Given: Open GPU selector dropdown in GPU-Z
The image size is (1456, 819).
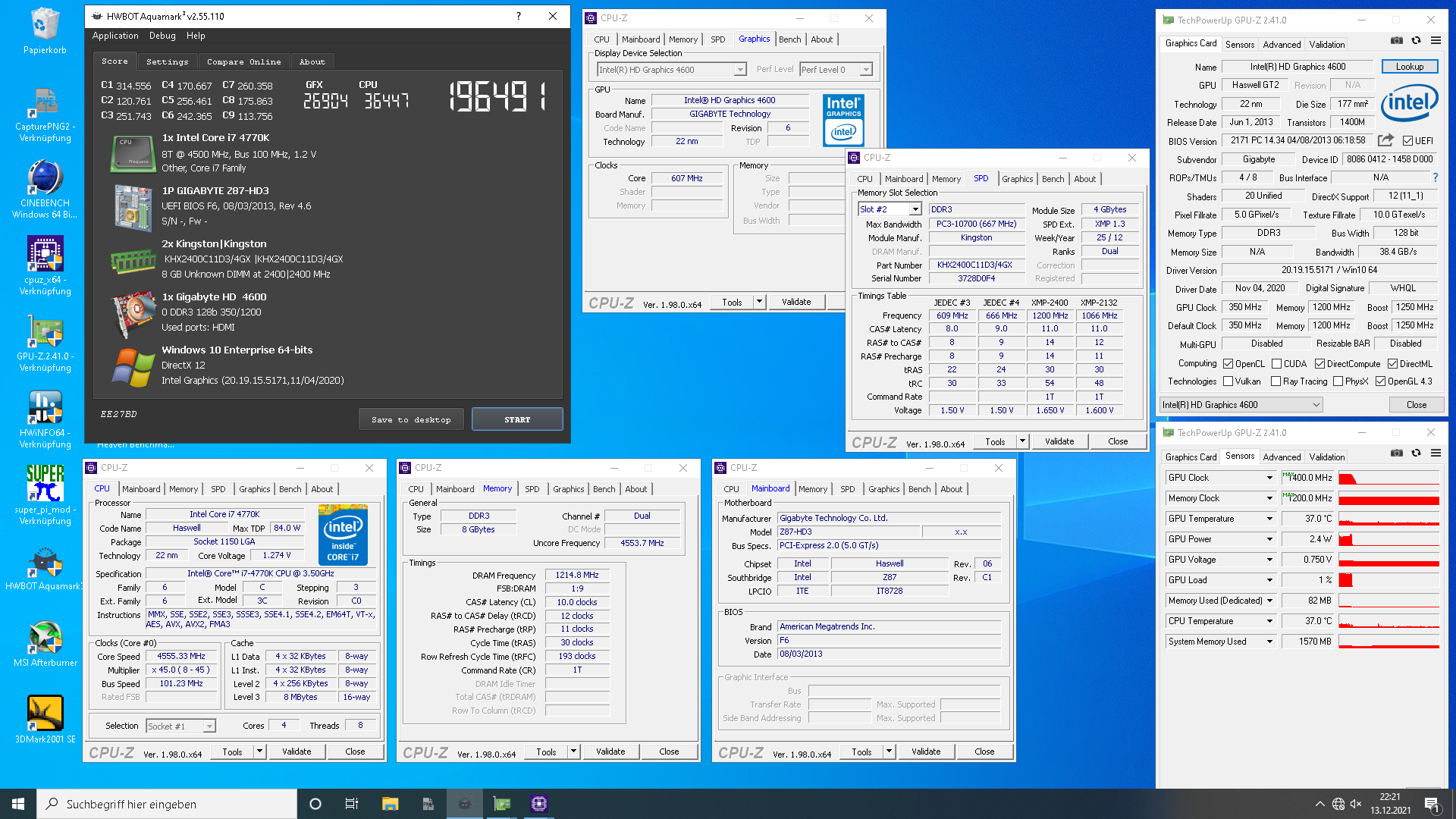Looking at the screenshot, I should pos(1241,405).
